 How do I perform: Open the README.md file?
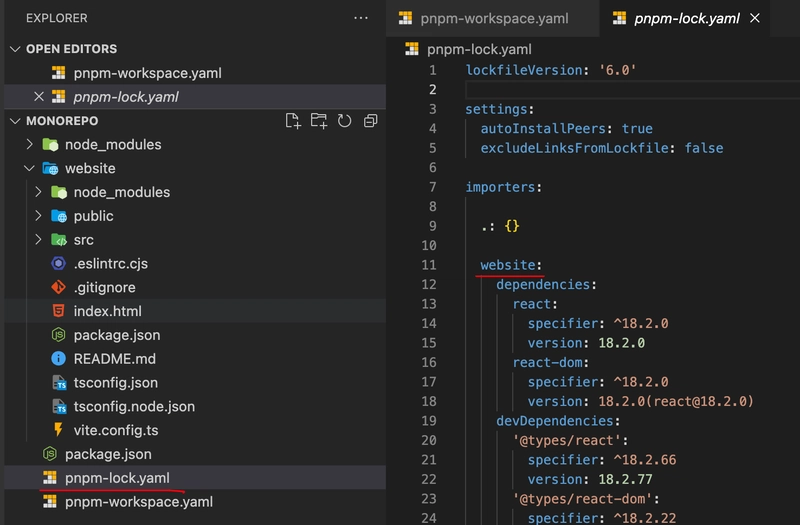click(195, 359)
